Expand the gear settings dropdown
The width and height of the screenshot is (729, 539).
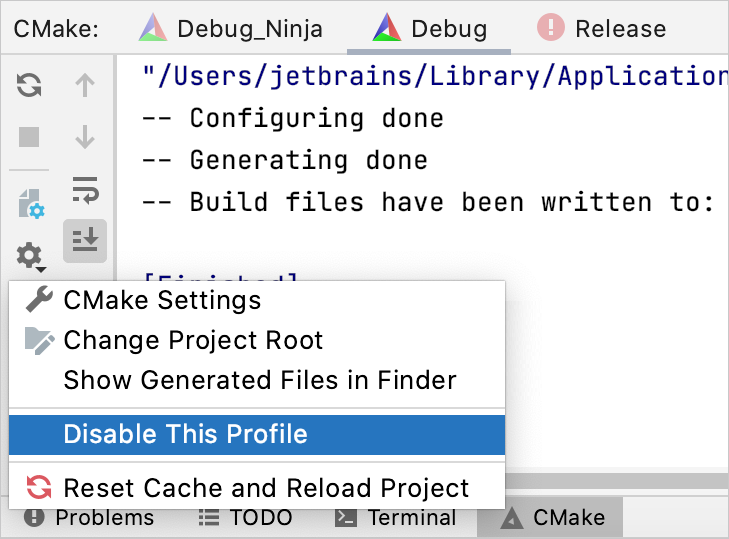[x=30, y=256]
